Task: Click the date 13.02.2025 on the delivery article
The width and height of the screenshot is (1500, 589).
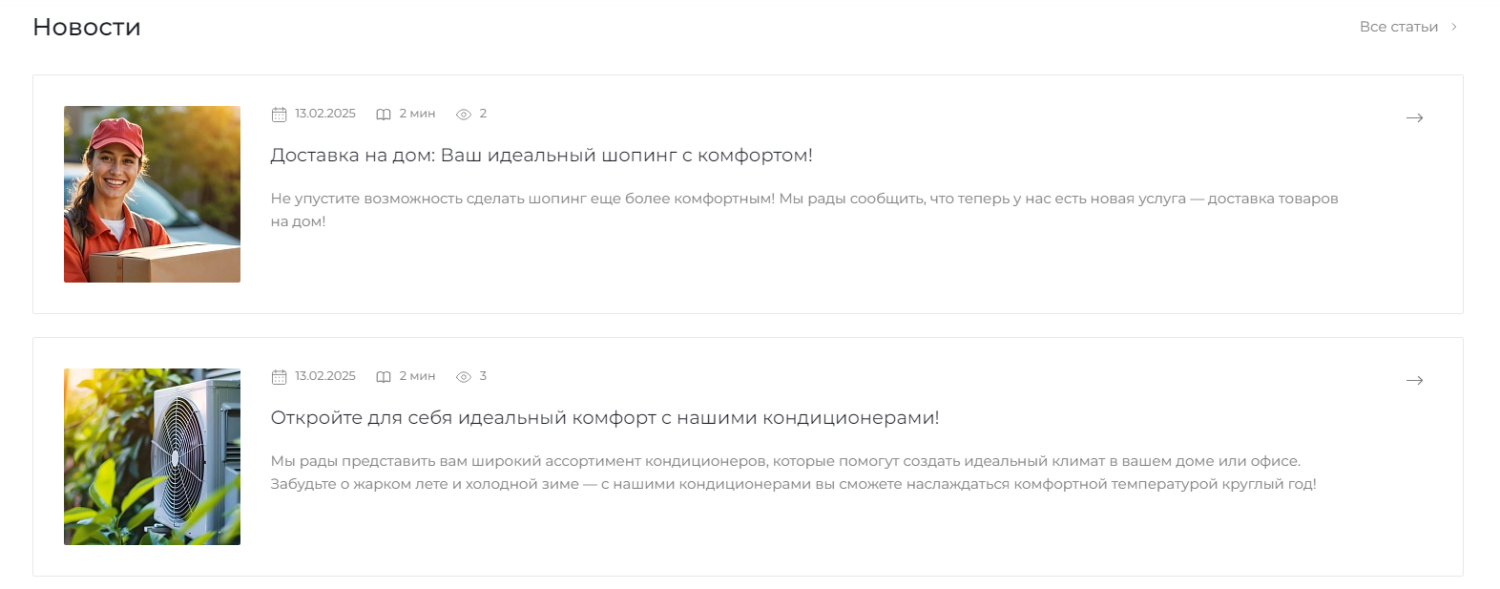Action: [x=325, y=114]
